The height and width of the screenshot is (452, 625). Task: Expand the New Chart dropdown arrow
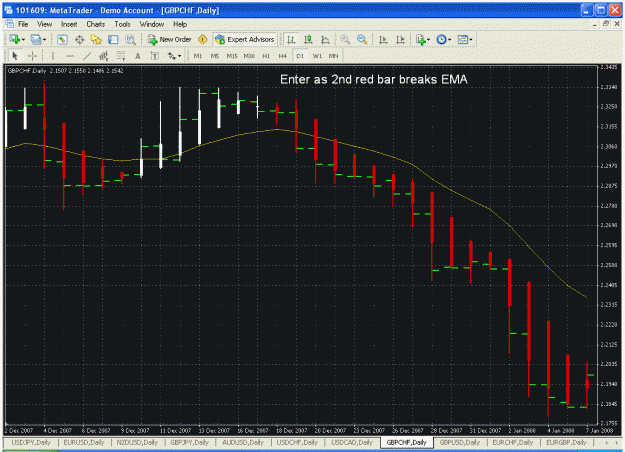(24, 39)
